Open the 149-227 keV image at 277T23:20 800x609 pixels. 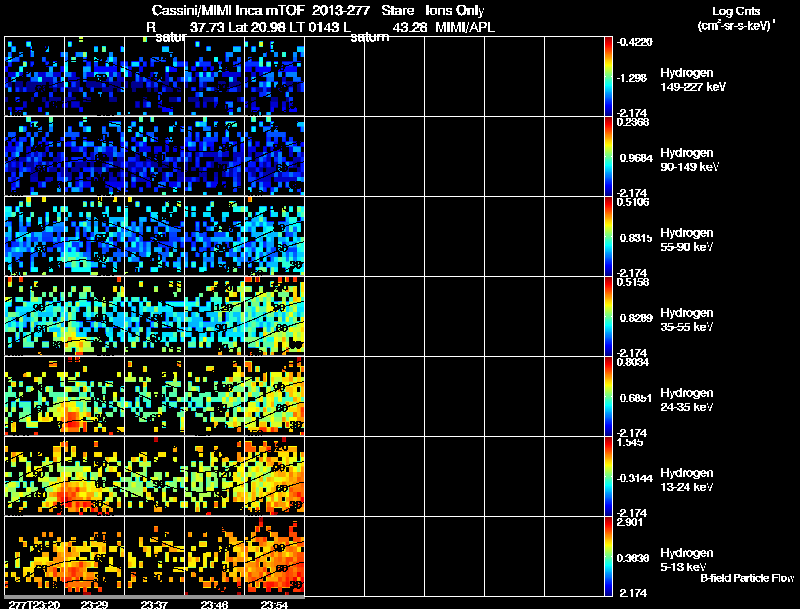(35, 76)
